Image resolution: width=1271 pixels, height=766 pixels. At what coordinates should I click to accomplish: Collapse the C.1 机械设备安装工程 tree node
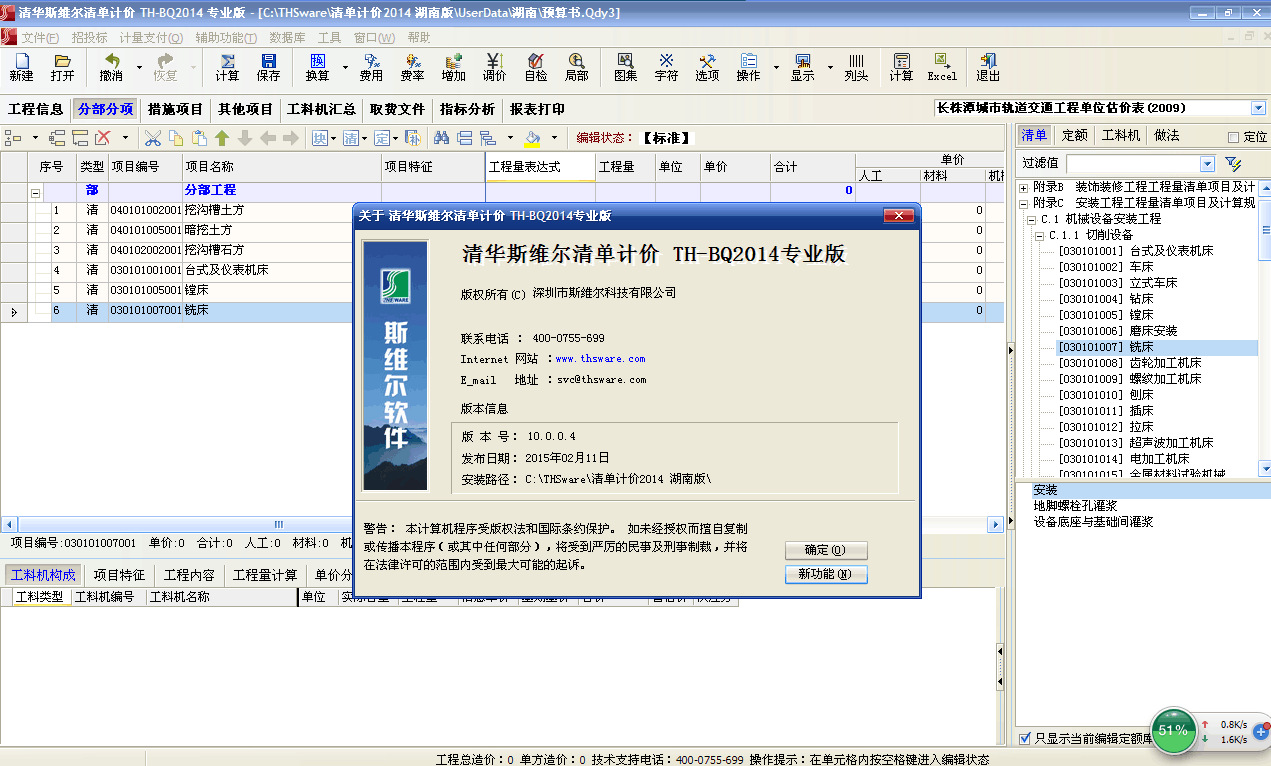1031,219
